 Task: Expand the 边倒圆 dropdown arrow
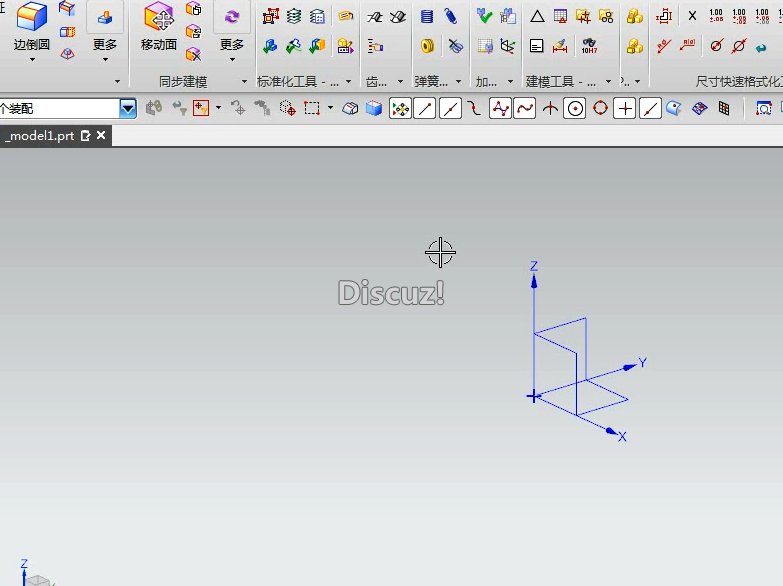(32, 59)
